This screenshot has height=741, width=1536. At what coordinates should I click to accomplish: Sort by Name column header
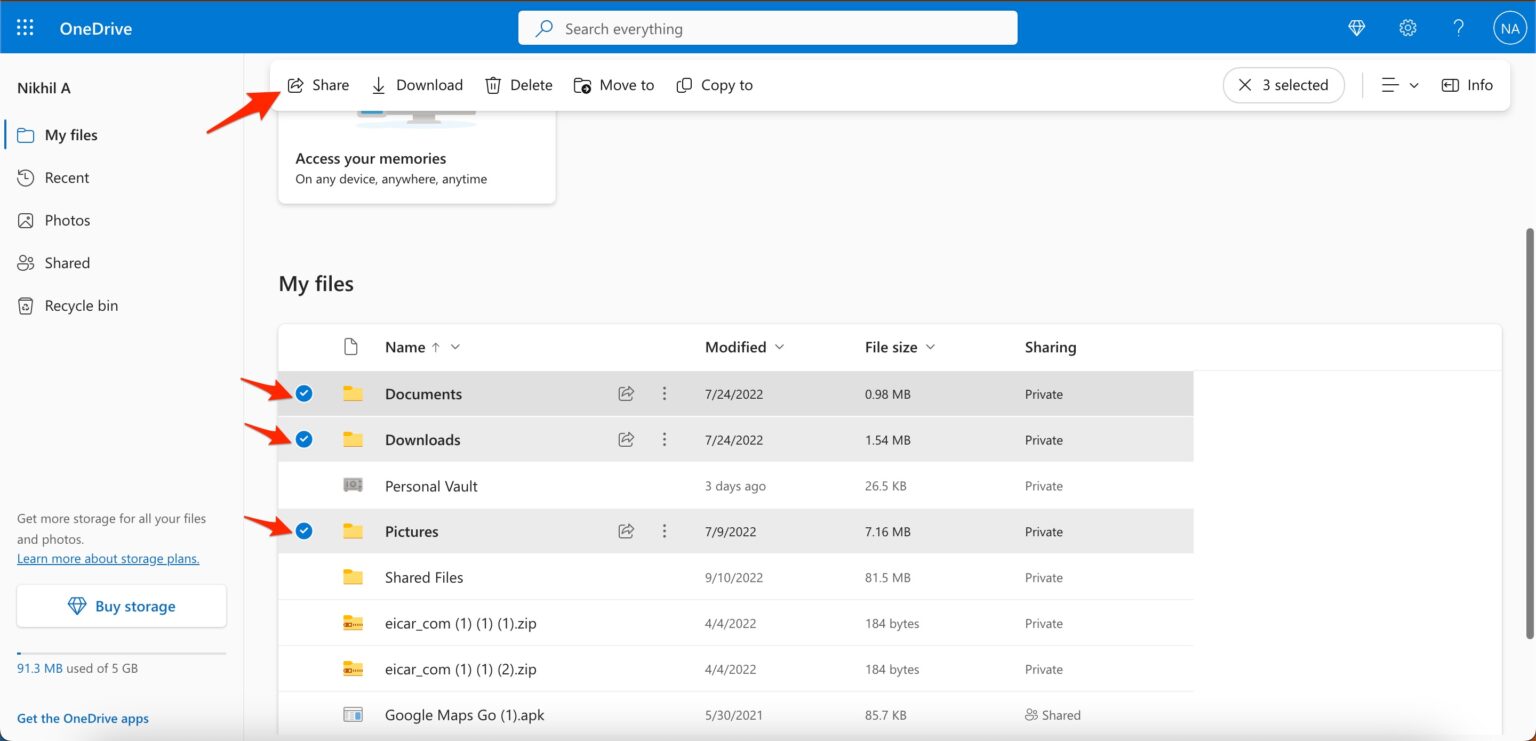click(405, 347)
